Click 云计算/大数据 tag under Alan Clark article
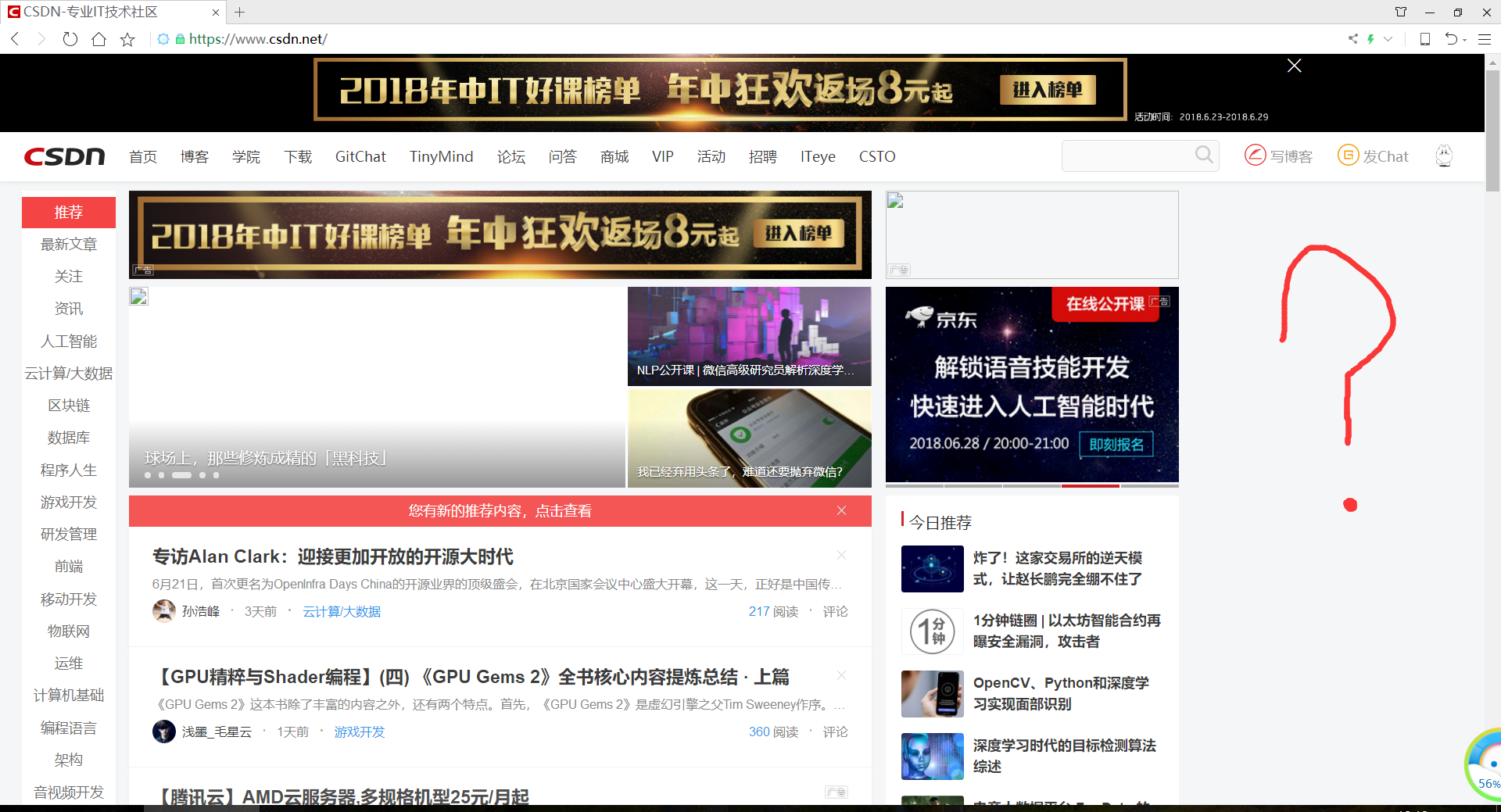 point(342,612)
